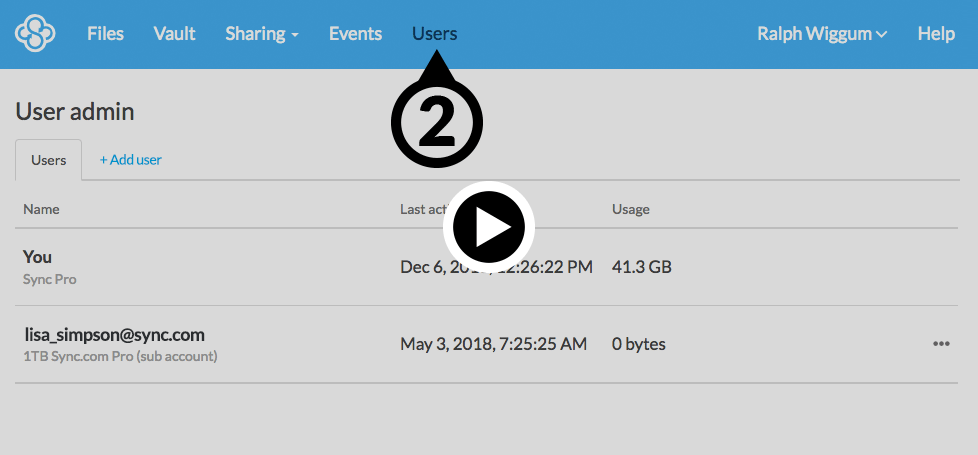Image resolution: width=978 pixels, height=455 pixels.
Task: Click the Last activity column header
Action: click(420, 209)
